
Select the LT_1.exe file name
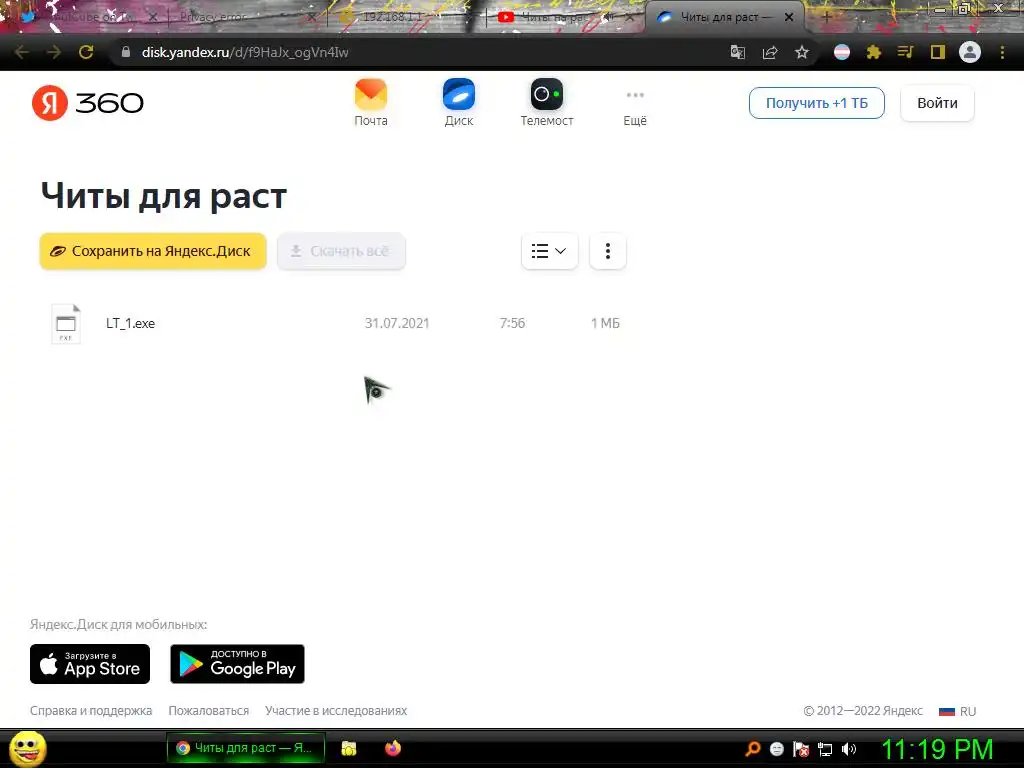[x=131, y=323]
